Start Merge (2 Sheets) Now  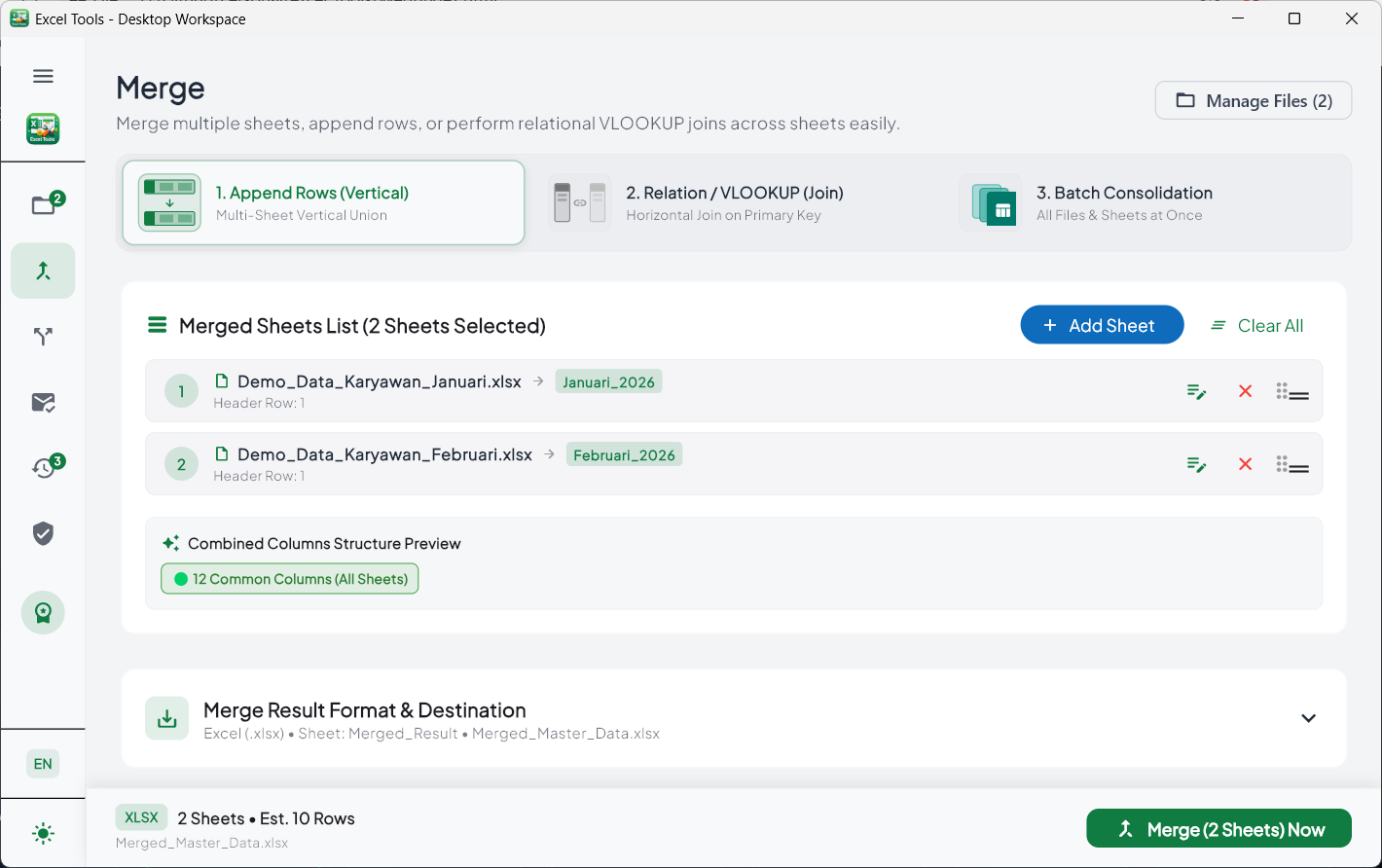pyautogui.click(x=1218, y=829)
